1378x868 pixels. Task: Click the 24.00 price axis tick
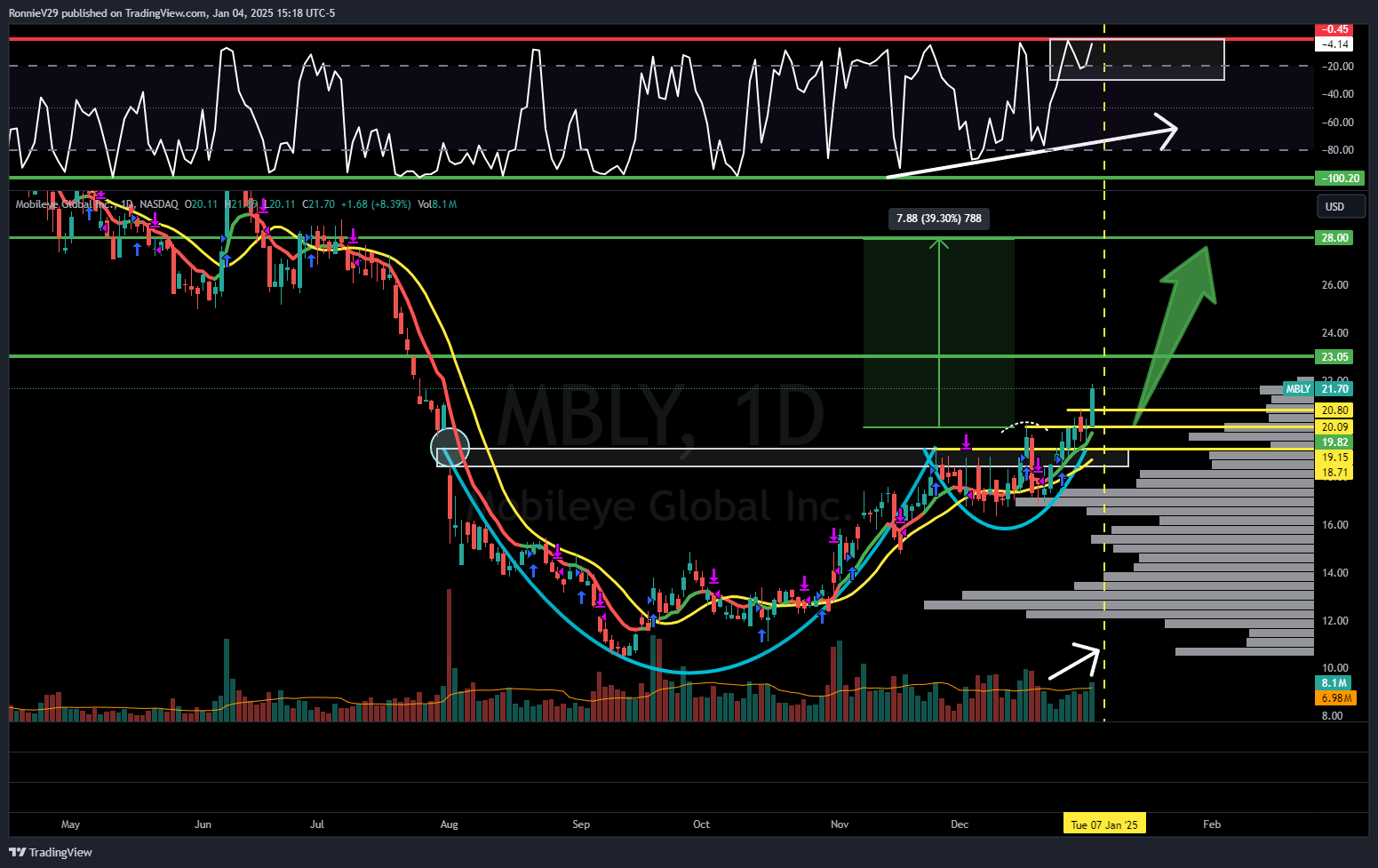tap(1335, 333)
